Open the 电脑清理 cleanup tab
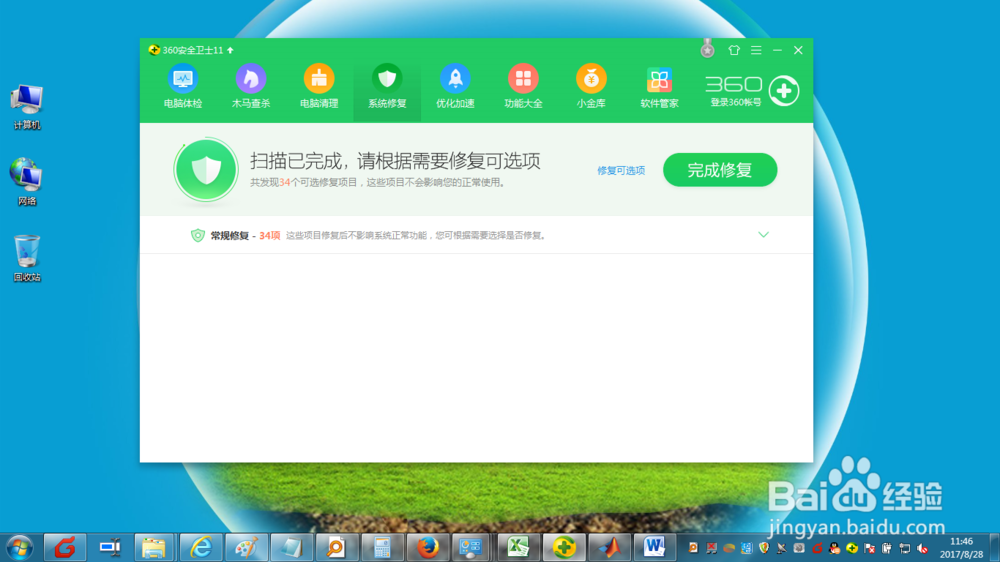 pyautogui.click(x=319, y=87)
